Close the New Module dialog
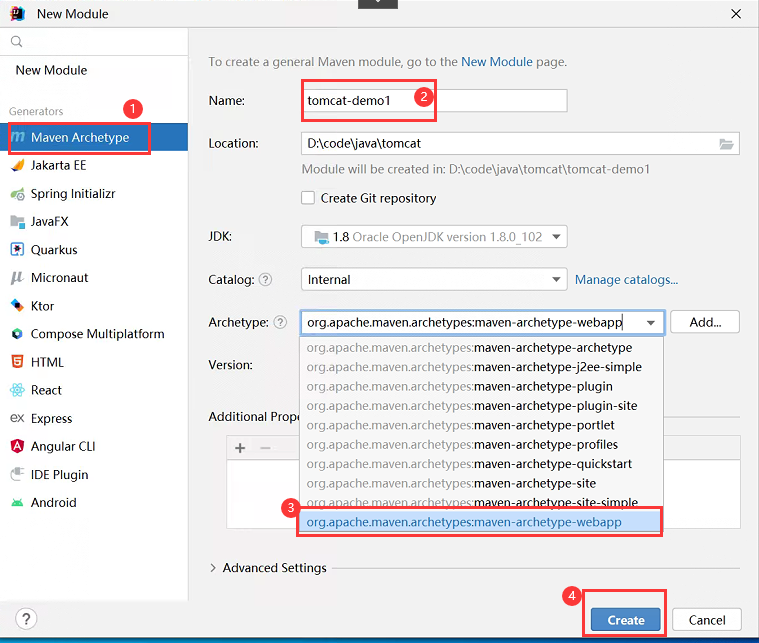This screenshot has height=643, width=759. [736, 14]
